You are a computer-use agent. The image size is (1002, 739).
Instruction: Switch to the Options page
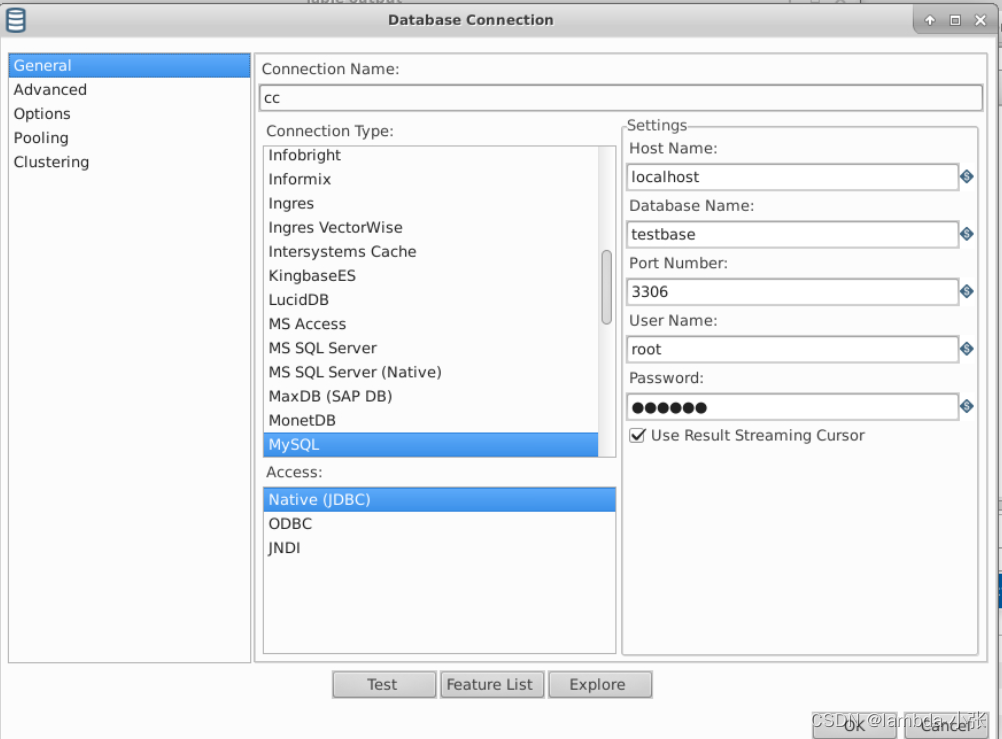[129, 114]
